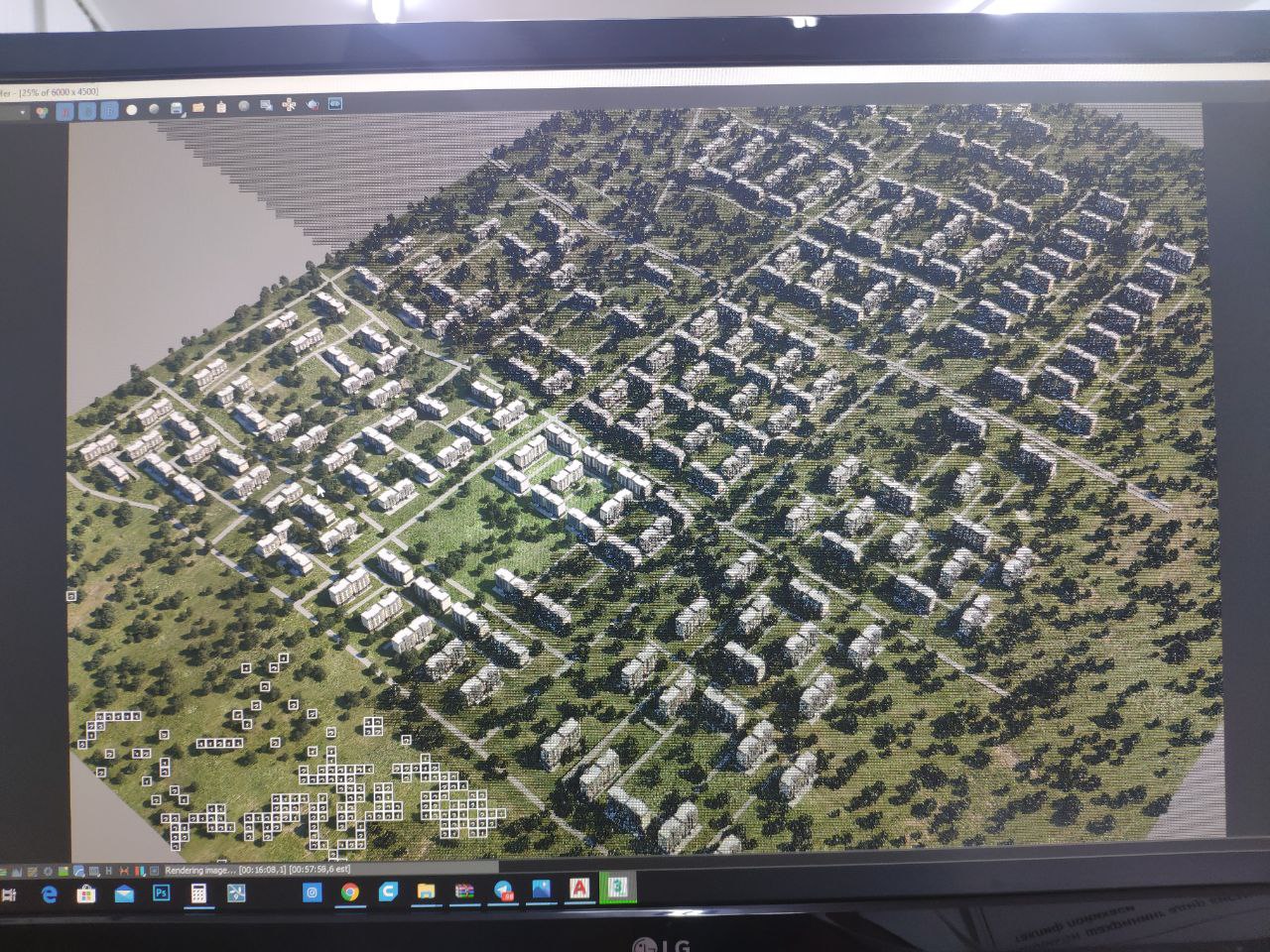Load image using the folder icon
This screenshot has height=952, width=1270.
coord(198,107)
